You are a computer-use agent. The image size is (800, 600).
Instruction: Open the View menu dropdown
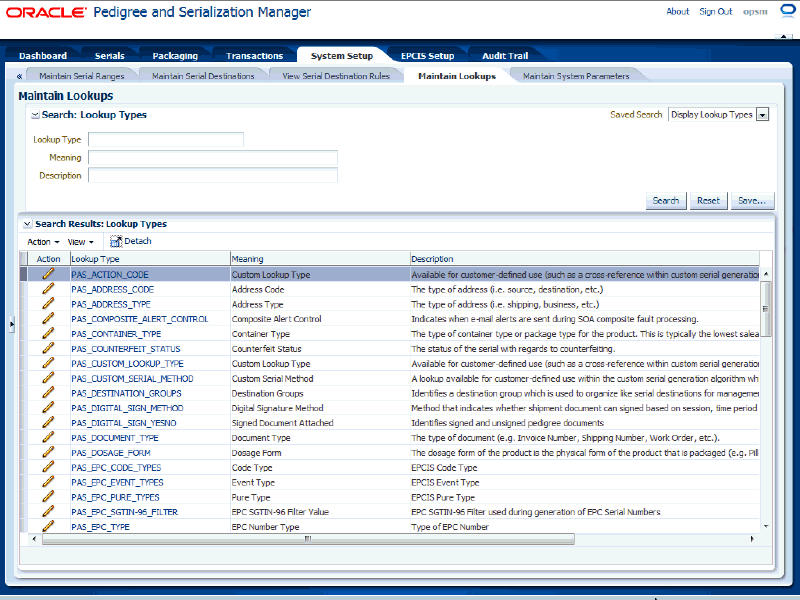[x=81, y=242]
